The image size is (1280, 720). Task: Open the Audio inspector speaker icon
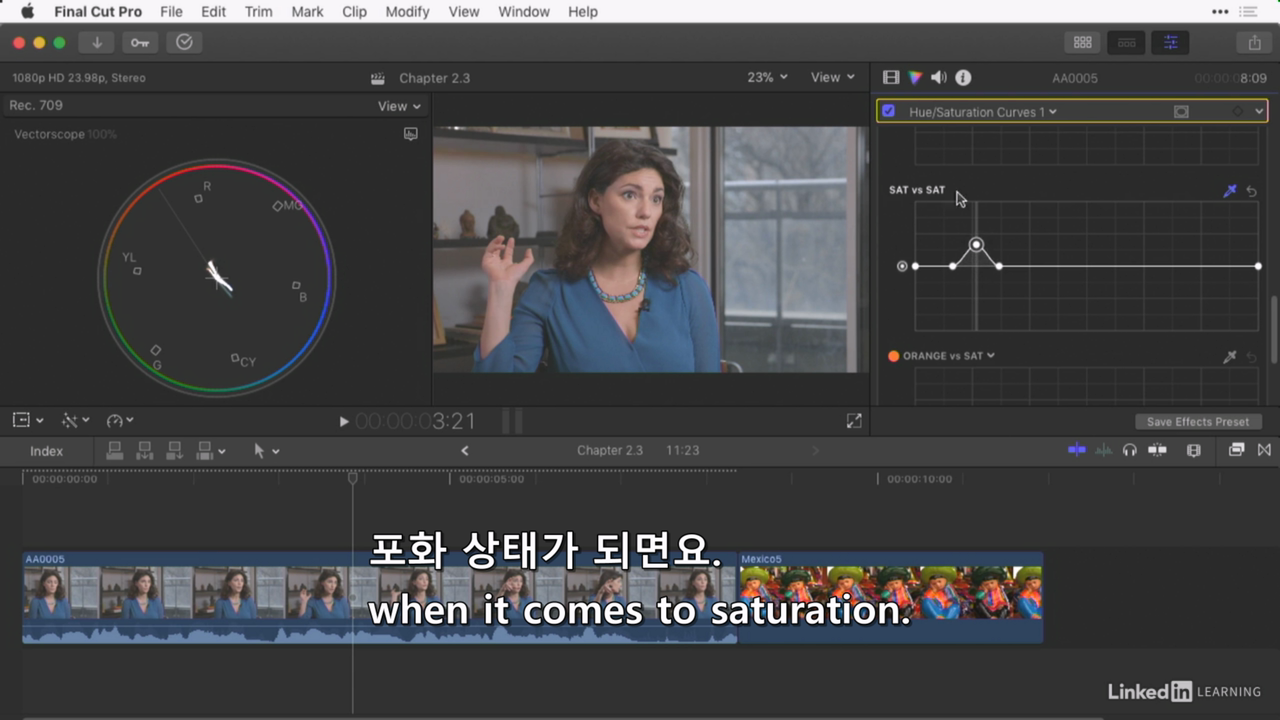(x=939, y=77)
